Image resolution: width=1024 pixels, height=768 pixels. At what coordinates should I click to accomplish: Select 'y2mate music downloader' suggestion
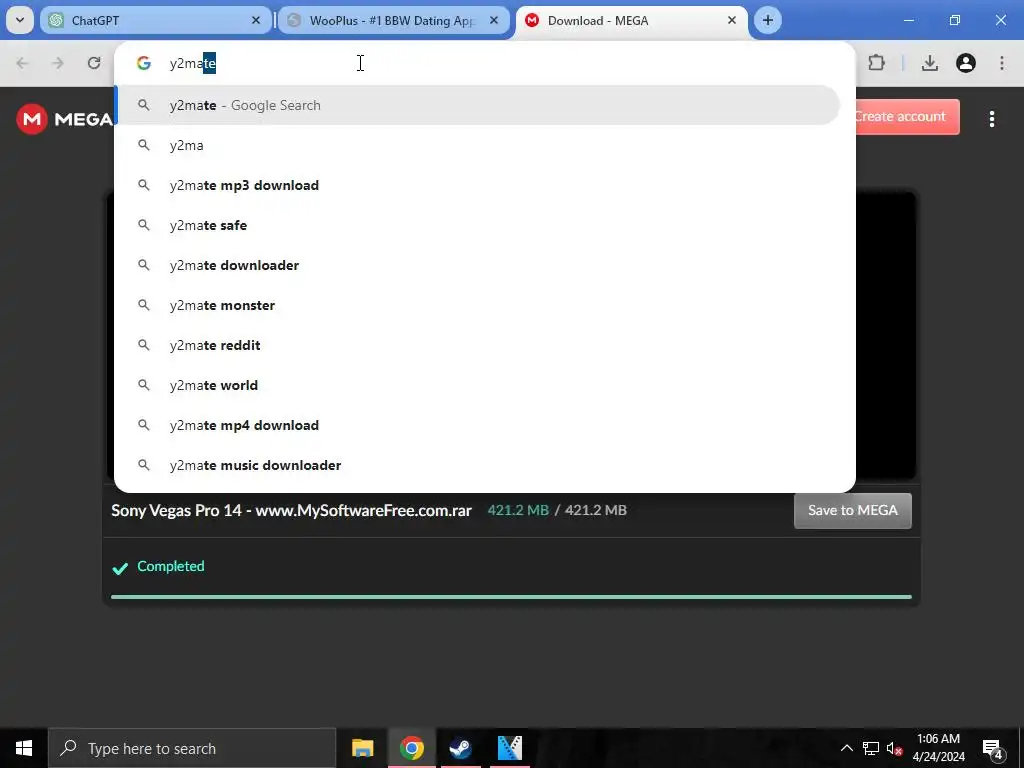(x=478, y=465)
